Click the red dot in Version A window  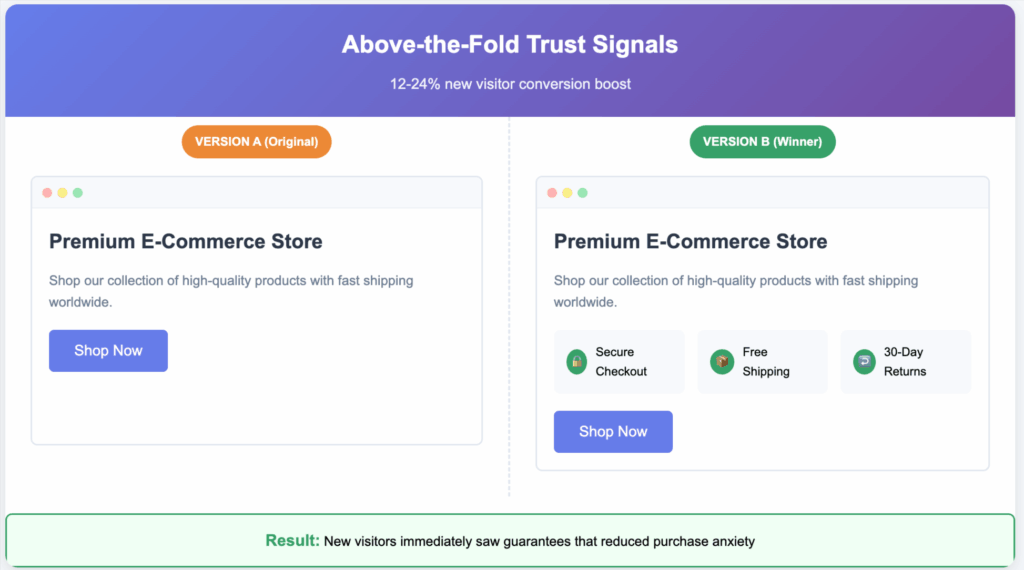point(47,193)
